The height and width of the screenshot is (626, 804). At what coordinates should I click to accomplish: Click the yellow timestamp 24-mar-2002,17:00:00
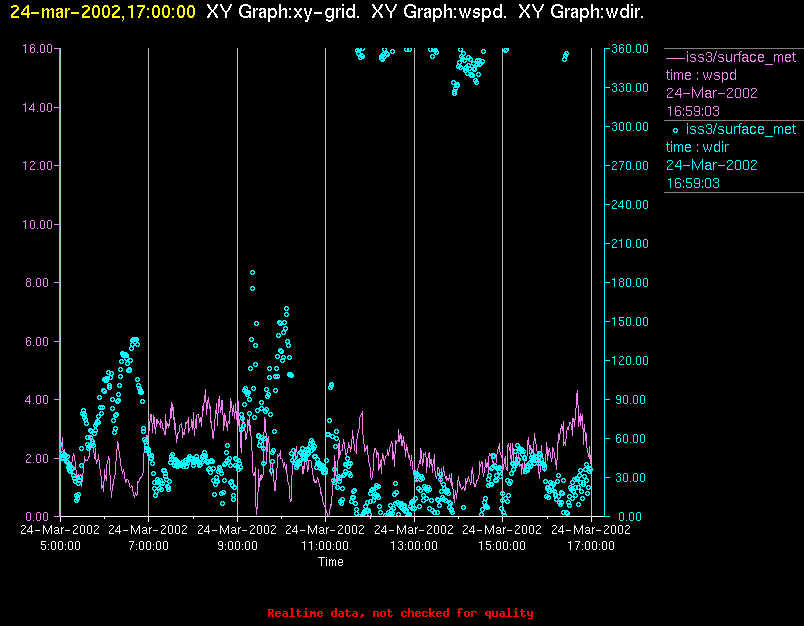(103, 12)
